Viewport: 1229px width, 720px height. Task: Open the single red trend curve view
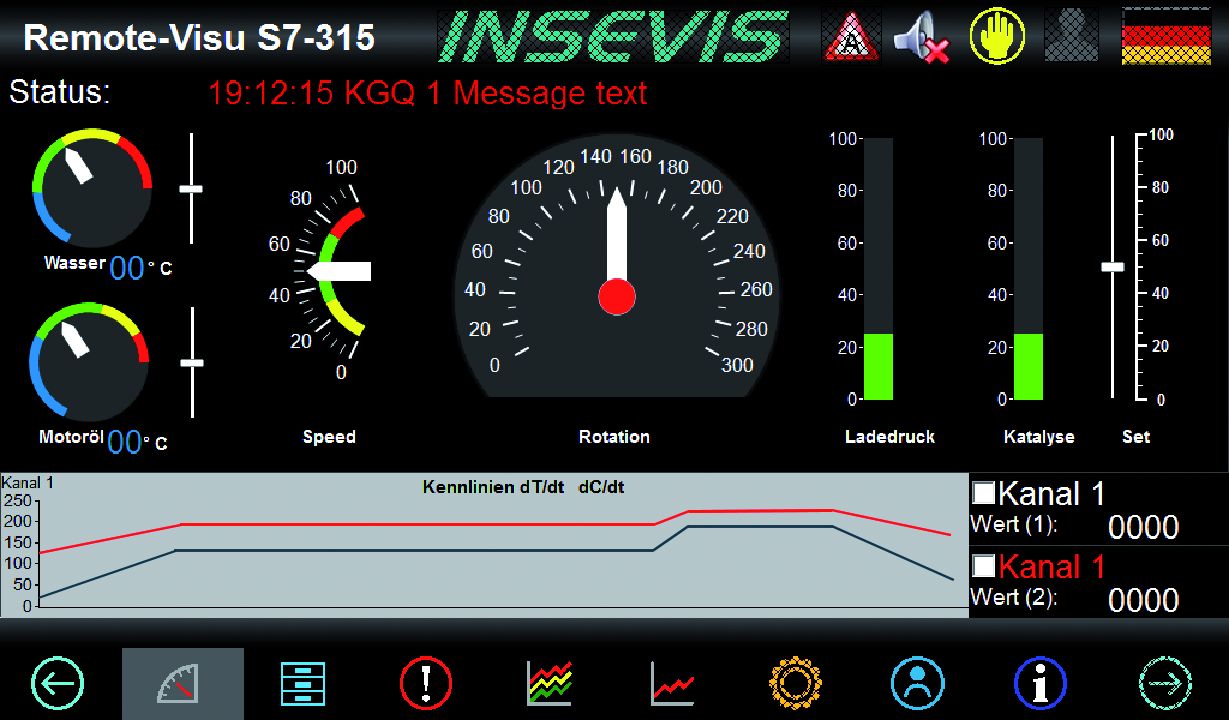coord(671,681)
